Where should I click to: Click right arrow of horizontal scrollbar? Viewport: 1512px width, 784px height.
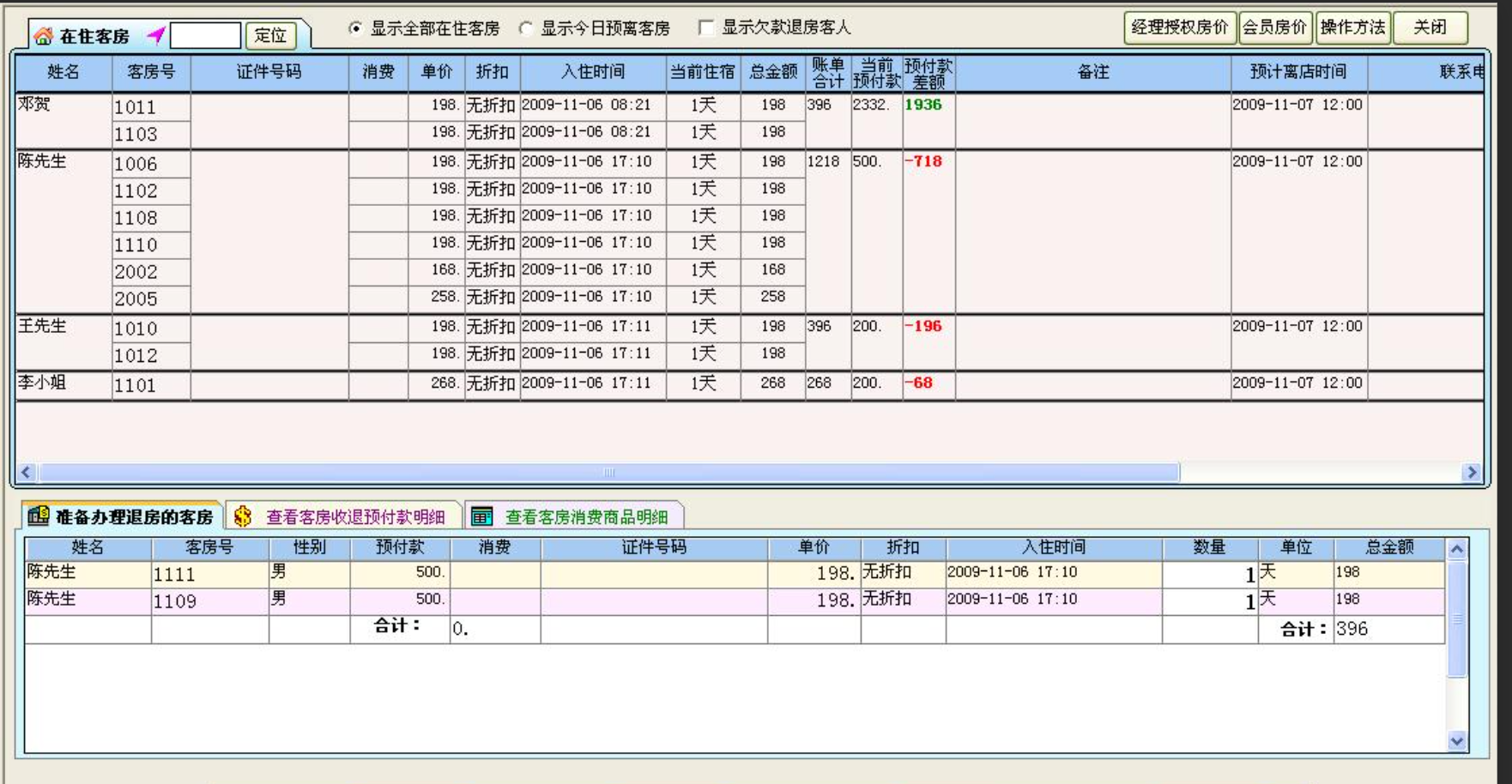pyautogui.click(x=1472, y=472)
